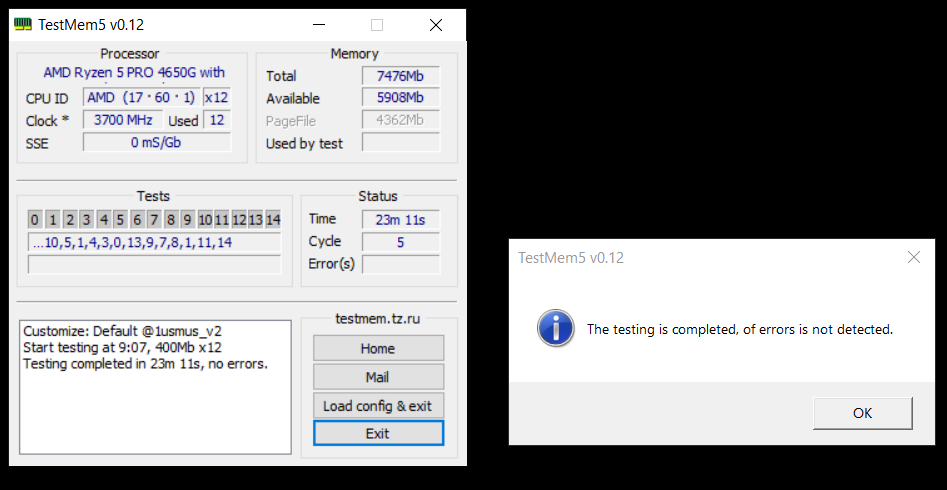Select test number 1 box
The height and width of the screenshot is (490, 947).
click(x=53, y=219)
